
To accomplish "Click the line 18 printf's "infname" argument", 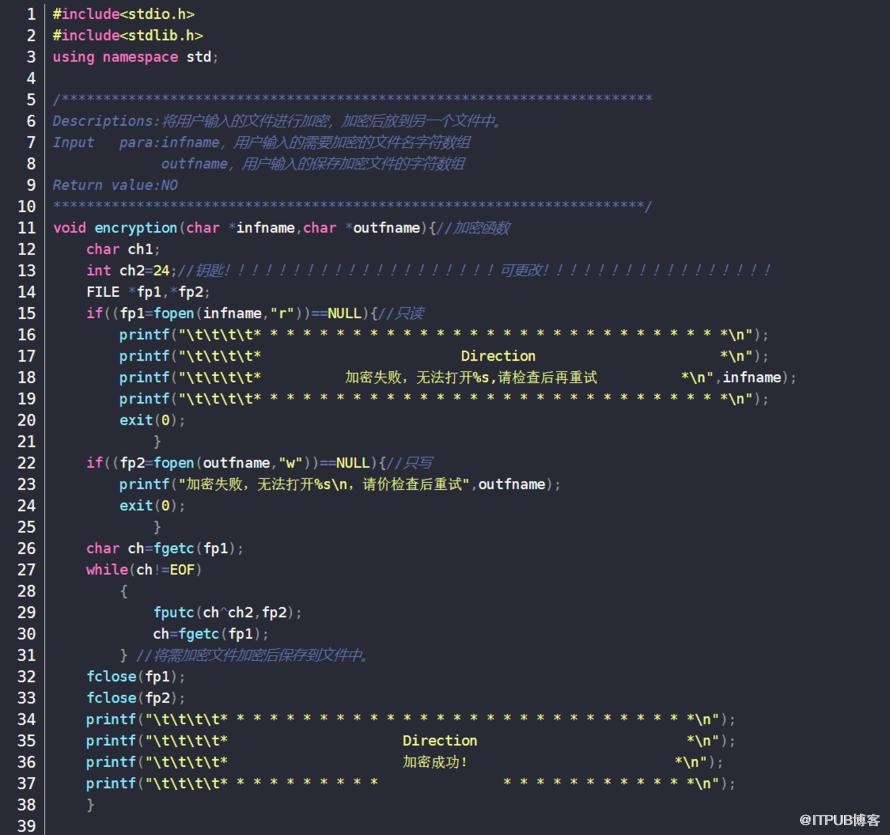I will (752, 377).
